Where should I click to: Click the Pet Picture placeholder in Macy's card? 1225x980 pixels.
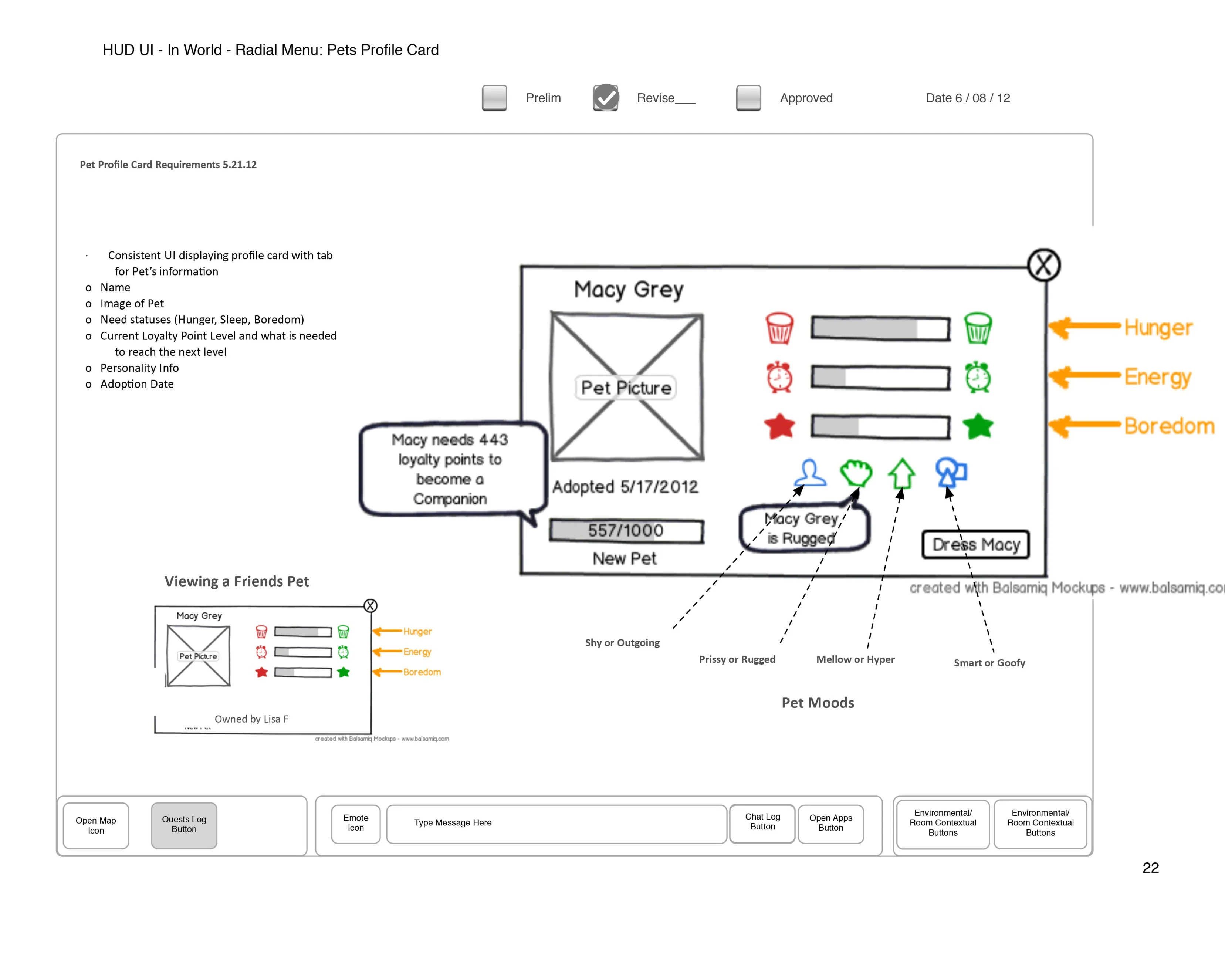click(627, 386)
